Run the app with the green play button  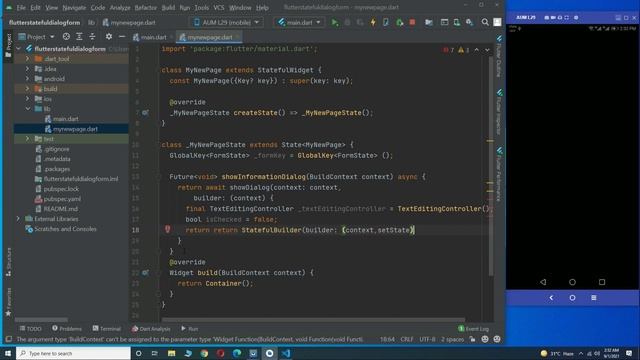tap(334, 22)
